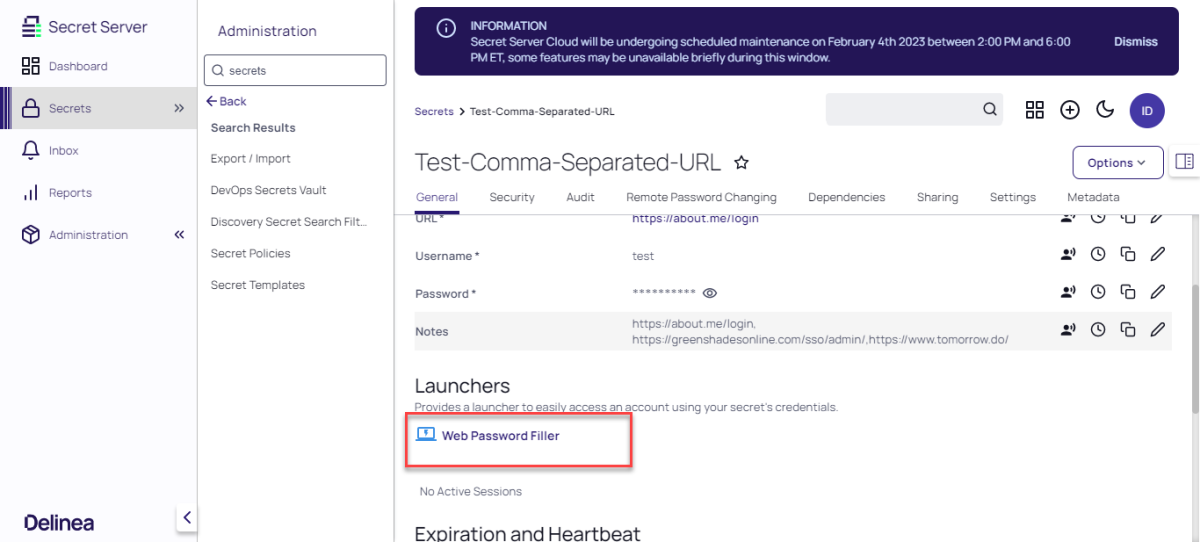Open Secret Templates from search results

257,285
